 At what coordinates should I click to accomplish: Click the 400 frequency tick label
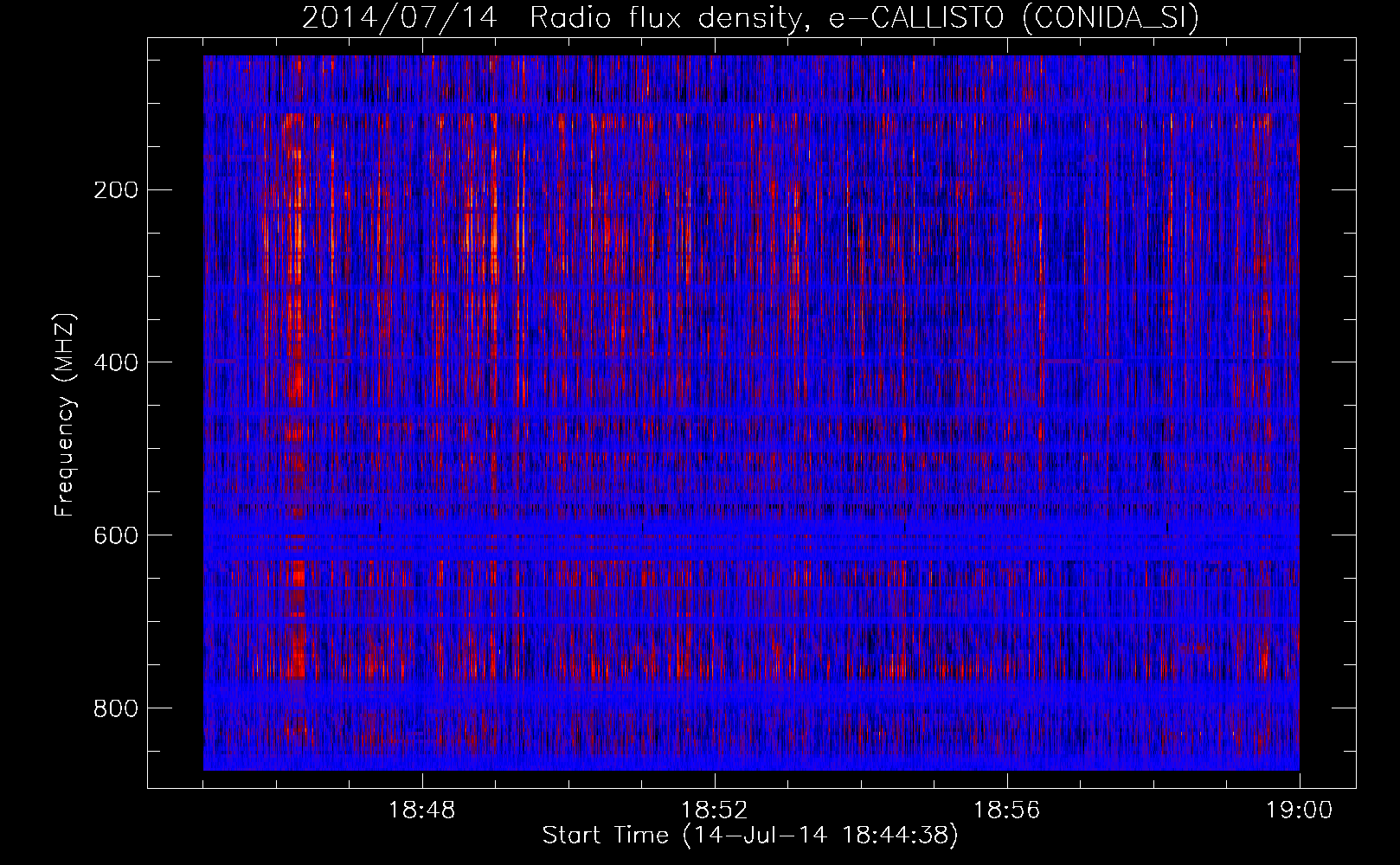click(x=115, y=362)
